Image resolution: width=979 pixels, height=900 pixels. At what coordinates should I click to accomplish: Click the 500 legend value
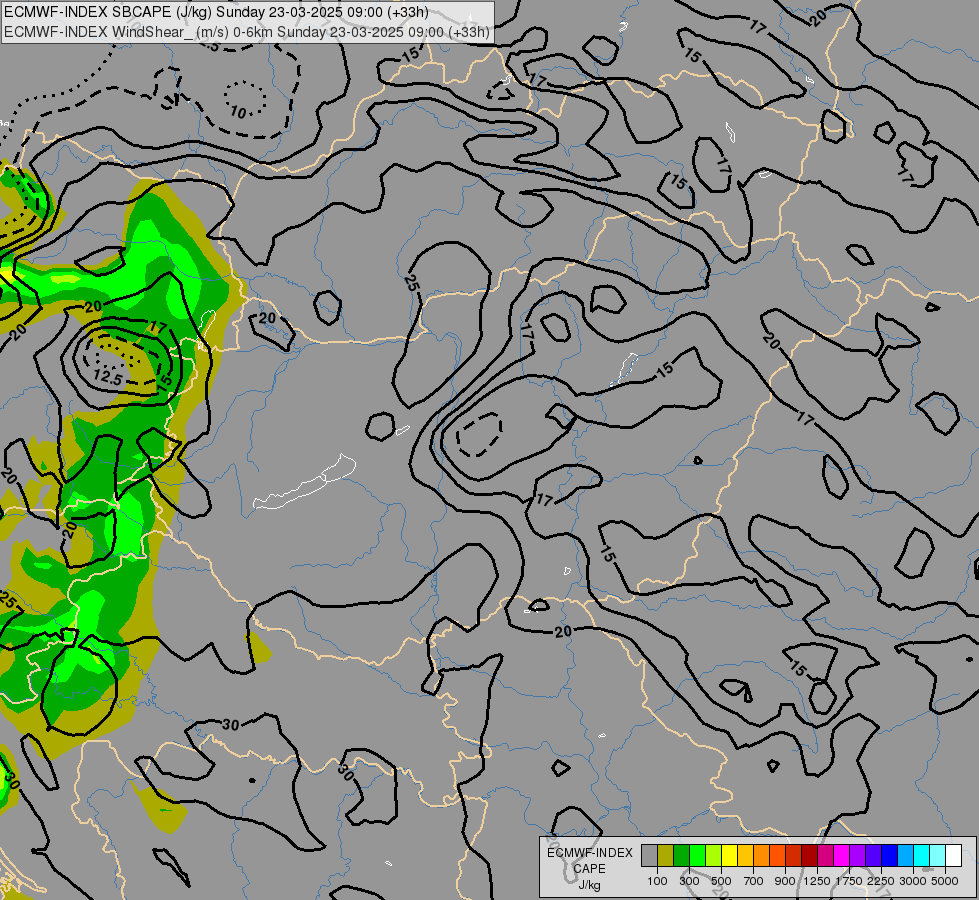point(721,881)
